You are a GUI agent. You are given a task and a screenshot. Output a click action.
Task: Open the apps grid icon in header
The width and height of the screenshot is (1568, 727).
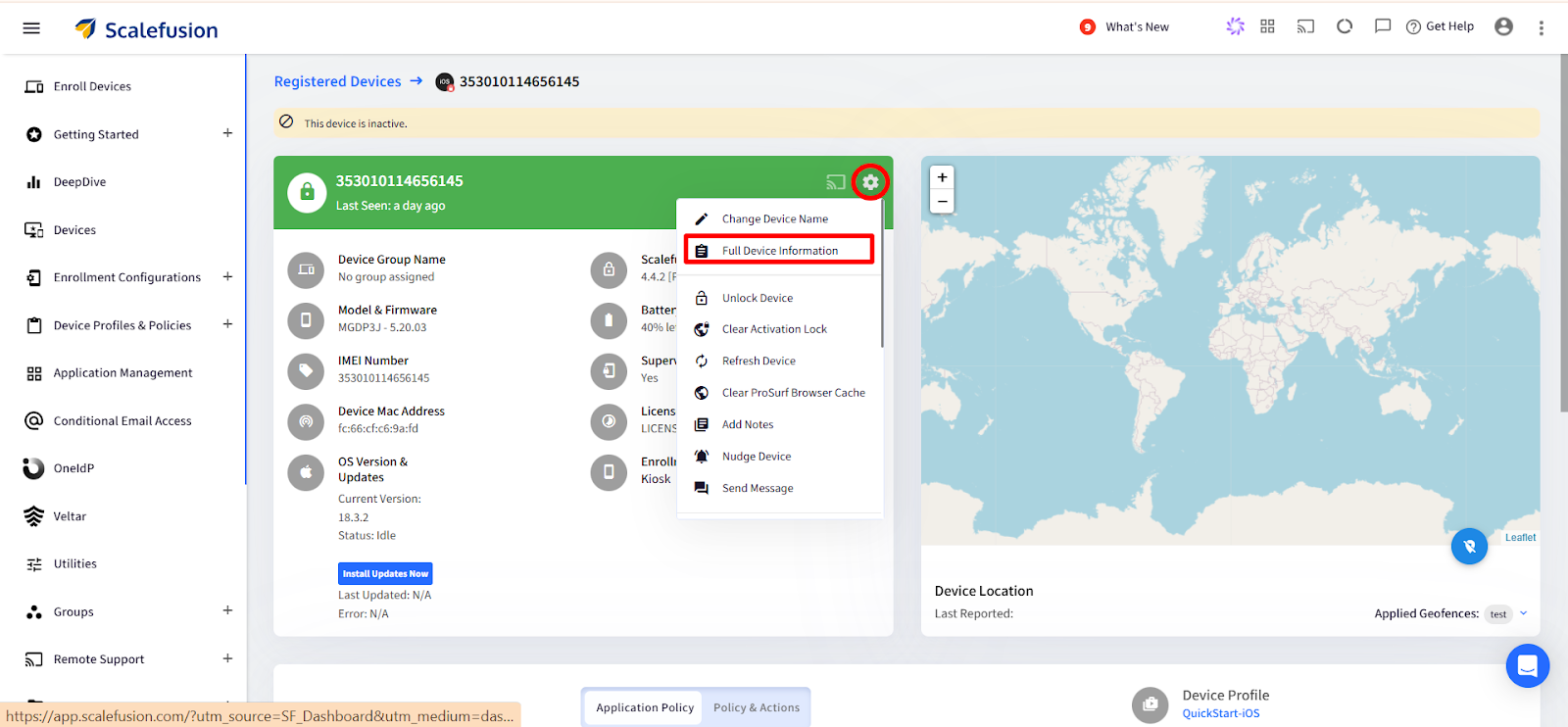(x=1267, y=26)
